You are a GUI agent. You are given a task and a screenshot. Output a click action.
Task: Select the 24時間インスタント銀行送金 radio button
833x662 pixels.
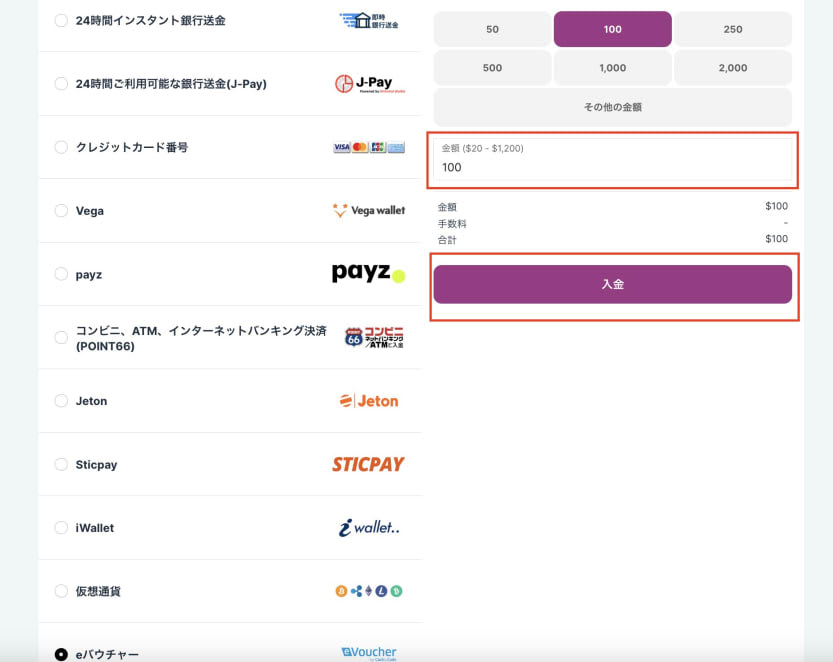coord(61,21)
